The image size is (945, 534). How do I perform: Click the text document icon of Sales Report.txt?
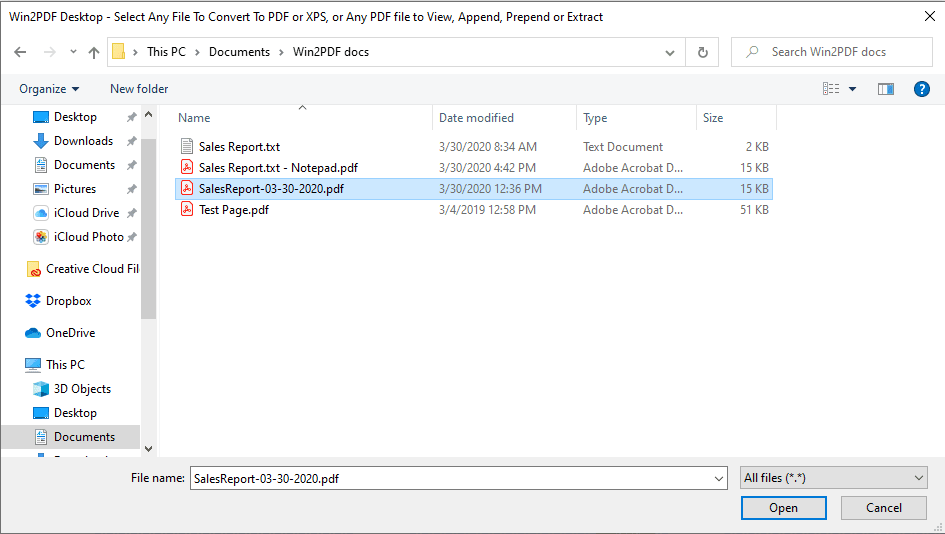tap(187, 146)
